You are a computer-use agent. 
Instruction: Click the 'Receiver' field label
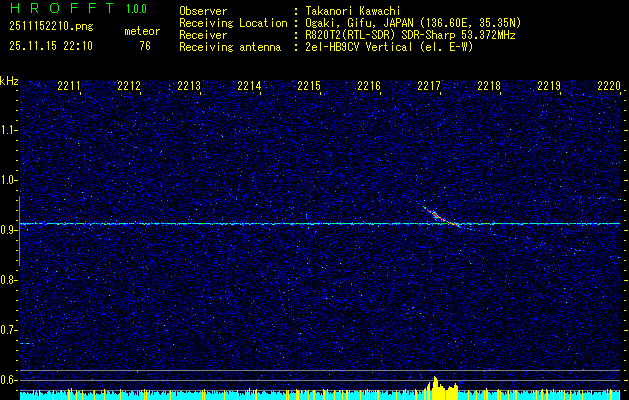click(x=203, y=35)
